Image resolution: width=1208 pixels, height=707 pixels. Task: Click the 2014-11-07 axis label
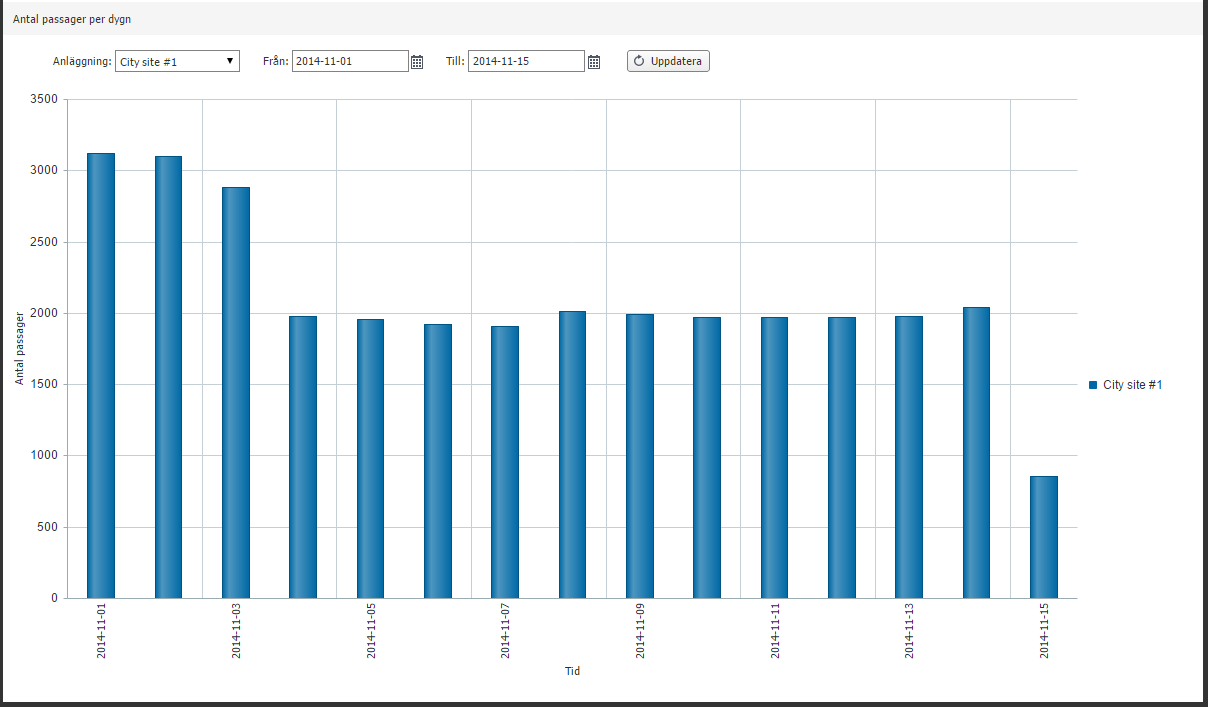click(505, 630)
